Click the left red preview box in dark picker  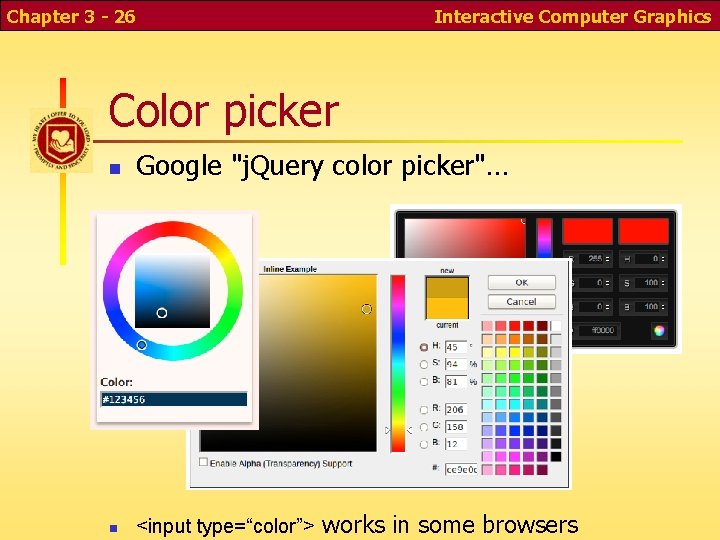point(588,231)
